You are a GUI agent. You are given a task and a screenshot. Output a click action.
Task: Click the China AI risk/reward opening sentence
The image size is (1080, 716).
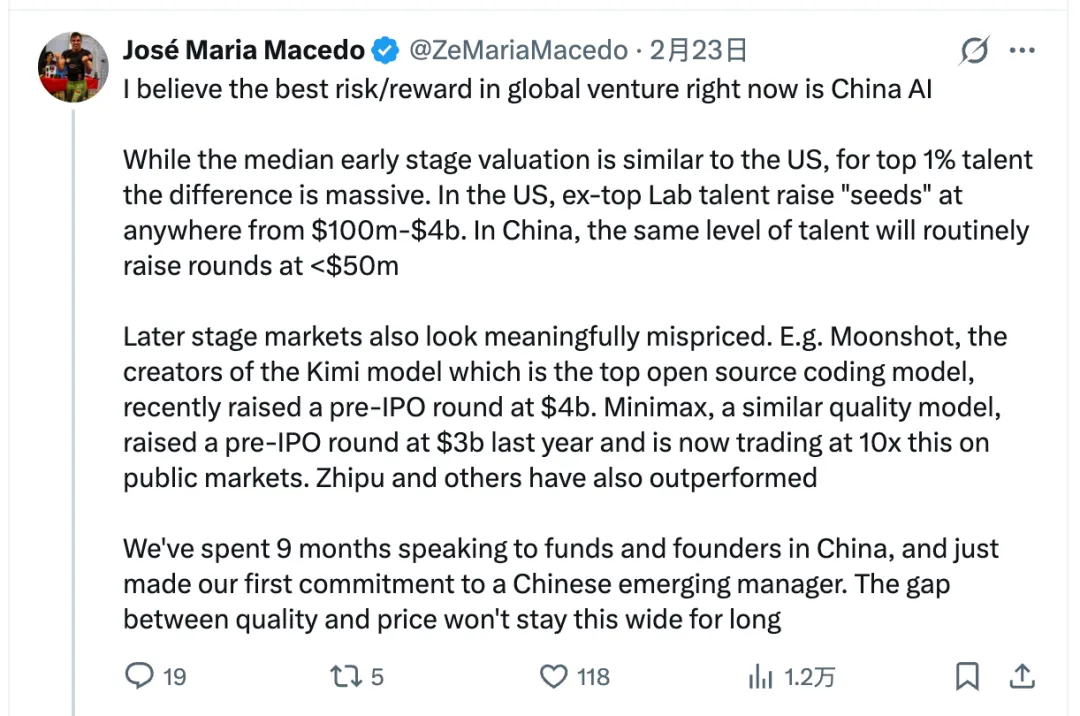pyautogui.click(x=527, y=89)
